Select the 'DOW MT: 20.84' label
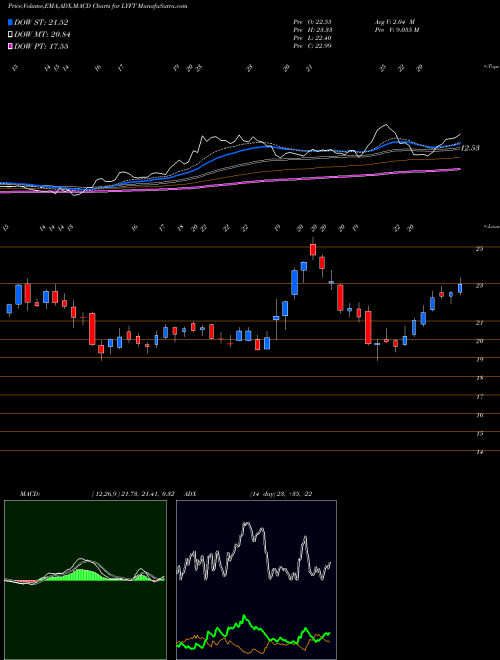The width and height of the screenshot is (500, 660). [x=42, y=35]
